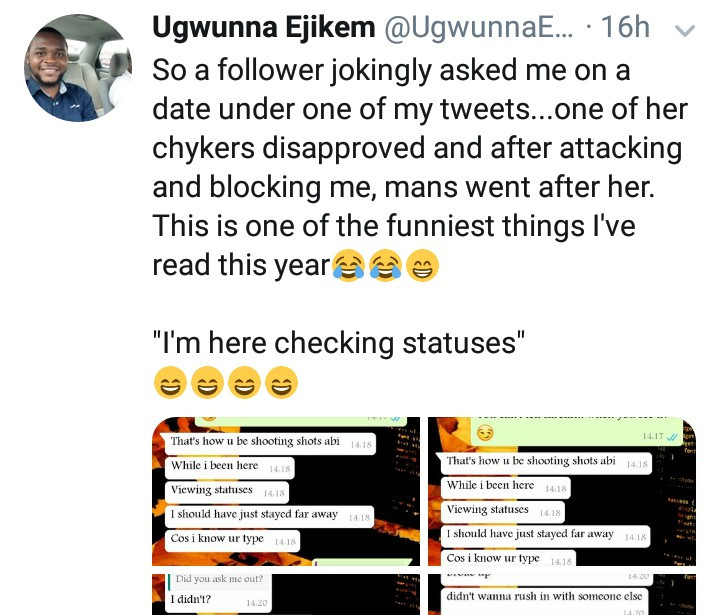Screen dimensions: 720x615
Task: Open the top-right chat screenshot image
Action: coord(562,492)
